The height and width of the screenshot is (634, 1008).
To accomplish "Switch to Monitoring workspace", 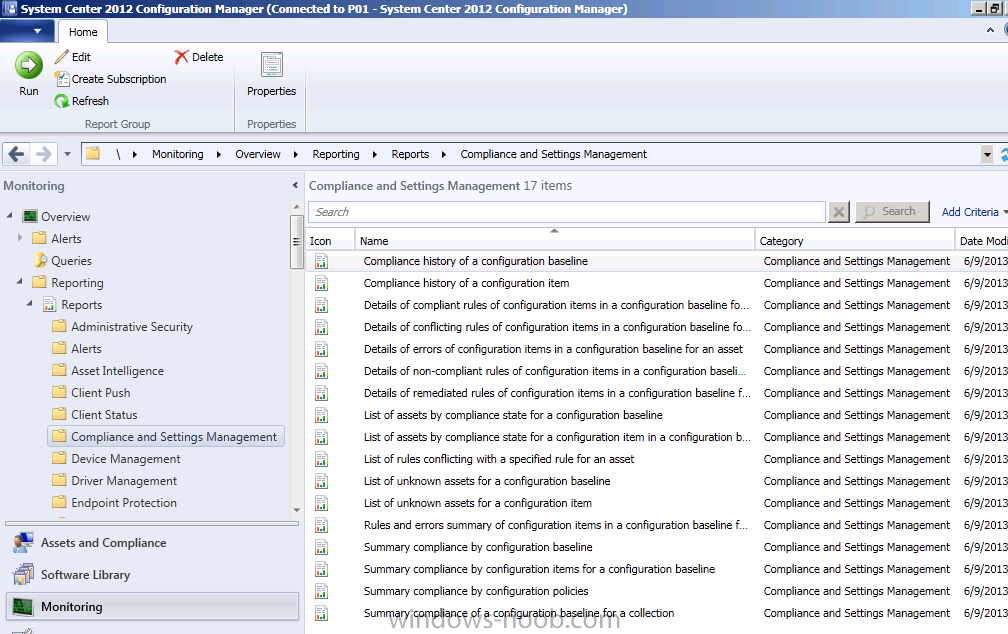I will click(x=152, y=606).
